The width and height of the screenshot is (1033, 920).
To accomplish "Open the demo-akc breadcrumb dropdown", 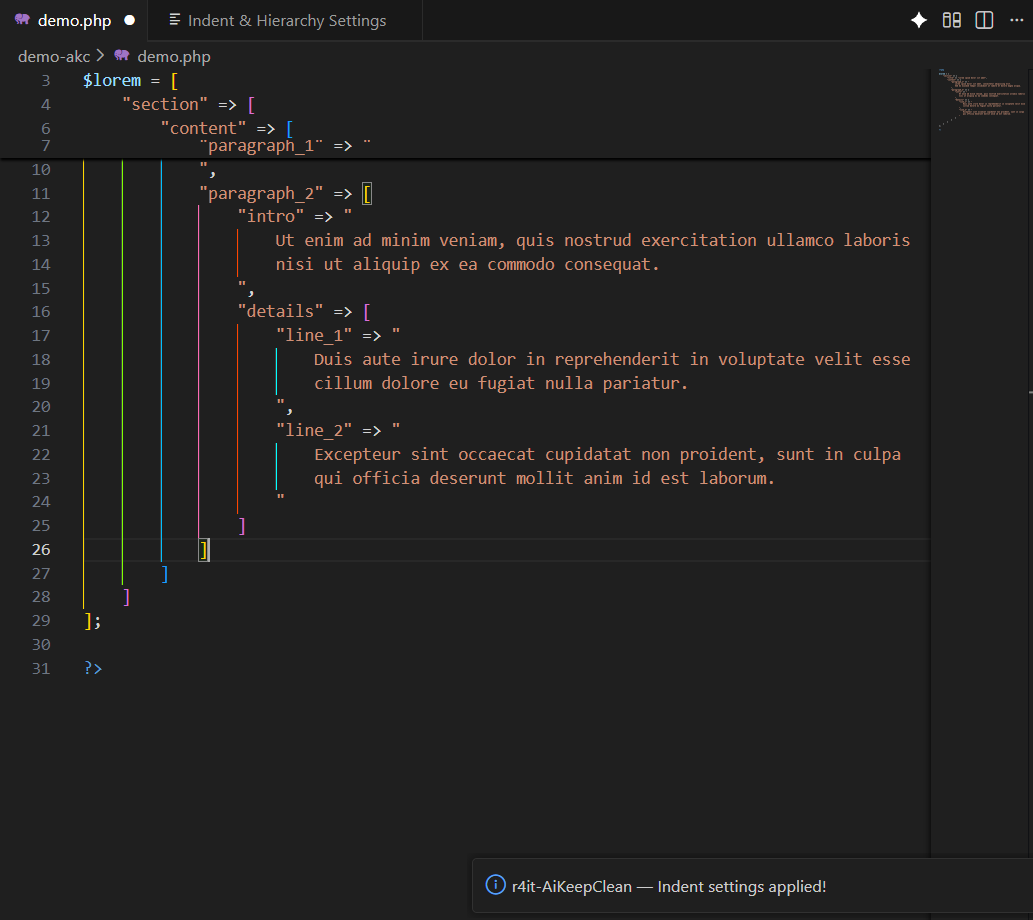I will click(54, 56).
